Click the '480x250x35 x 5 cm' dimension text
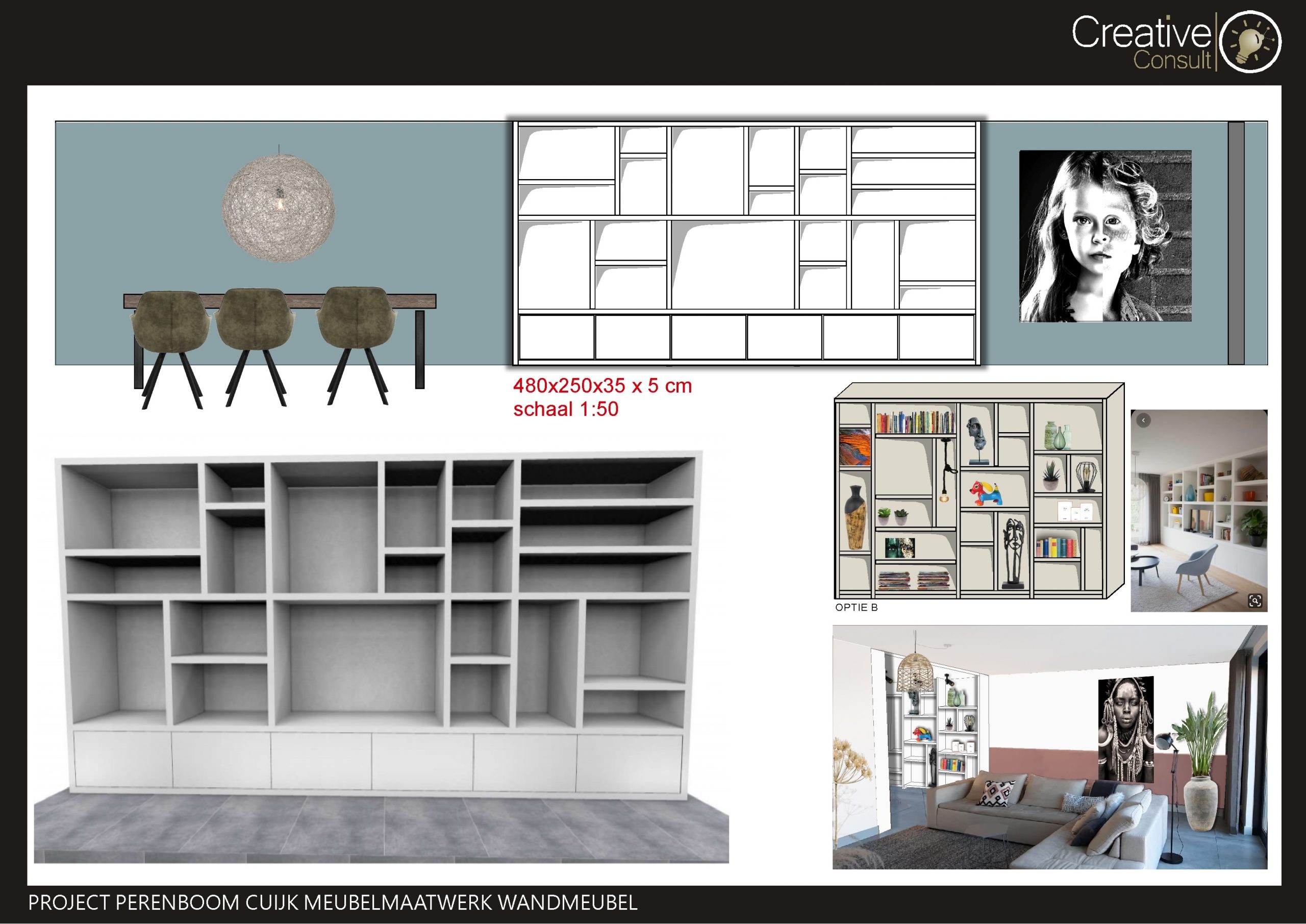1306x924 pixels. (x=602, y=386)
